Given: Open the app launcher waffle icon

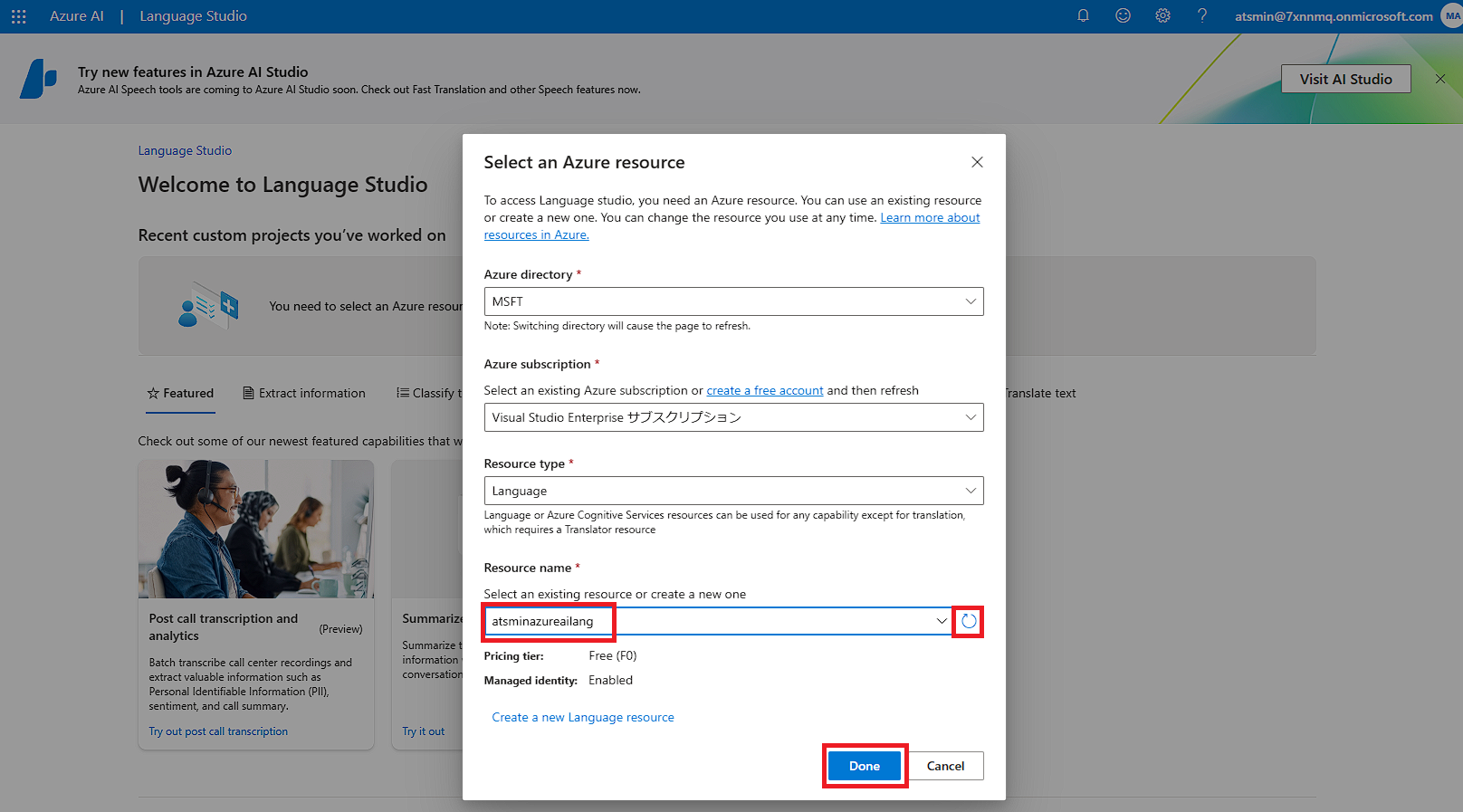Looking at the screenshot, I should pos(19,16).
